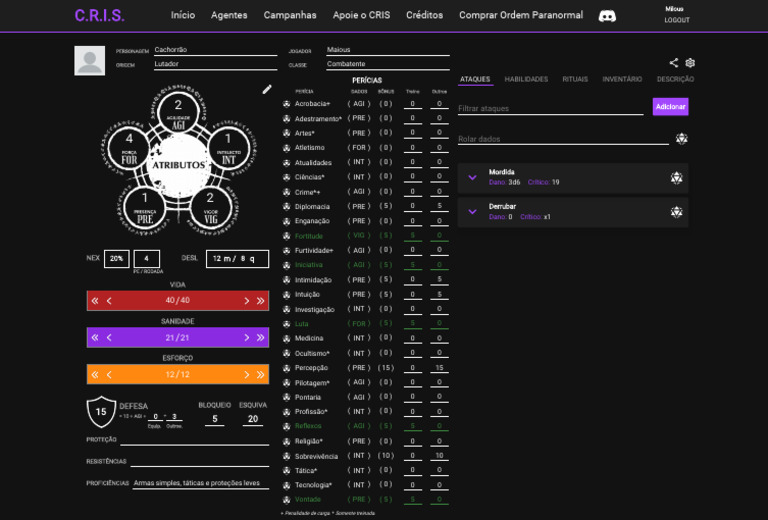Roll dice with the Rolar dados icon

pyautogui.click(x=681, y=139)
